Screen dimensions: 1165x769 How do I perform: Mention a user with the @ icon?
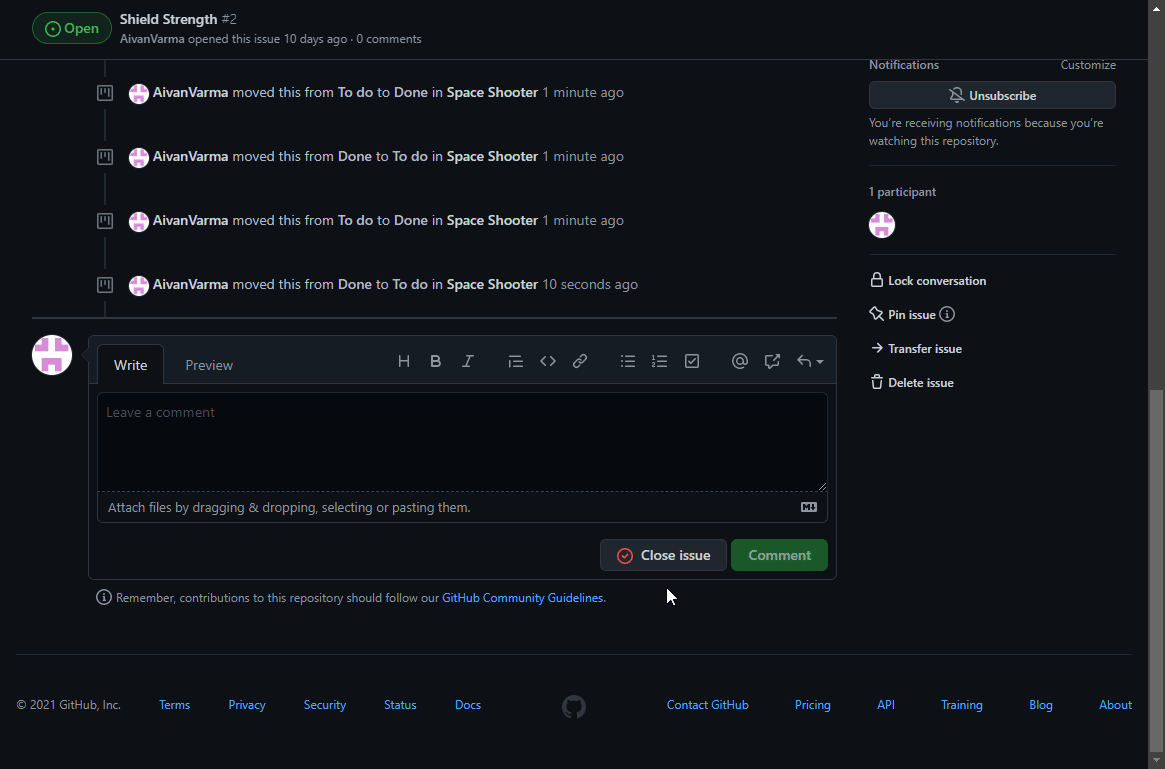point(739,361)
